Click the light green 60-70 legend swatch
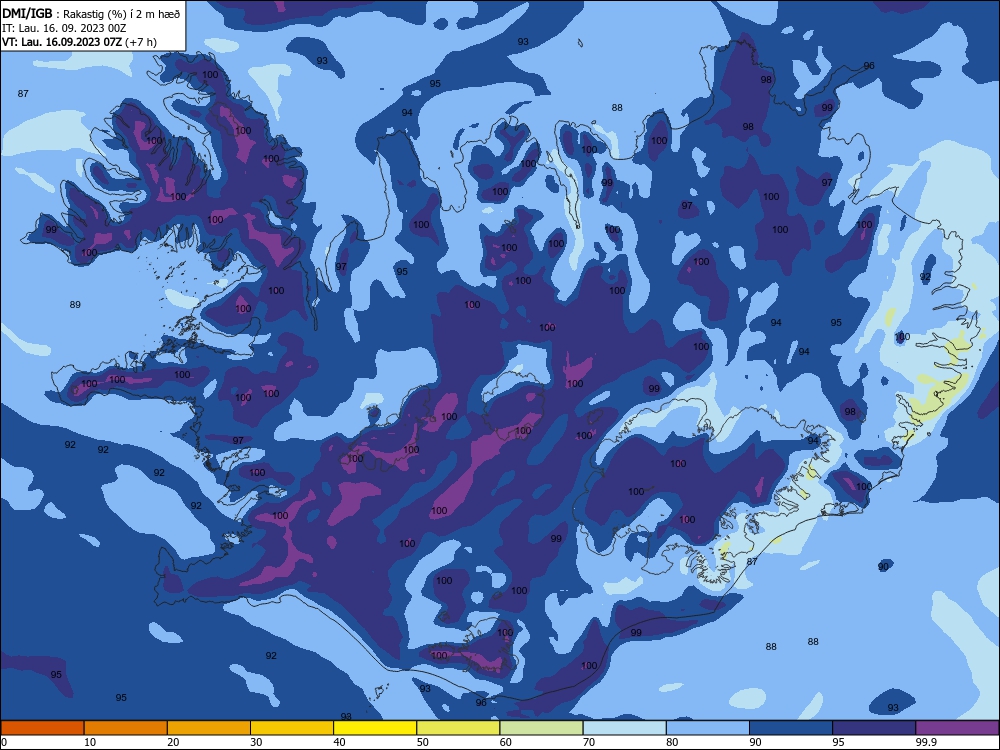Image resolution: width=1000 pixels, height=750 pixels. tap(541, 728)
